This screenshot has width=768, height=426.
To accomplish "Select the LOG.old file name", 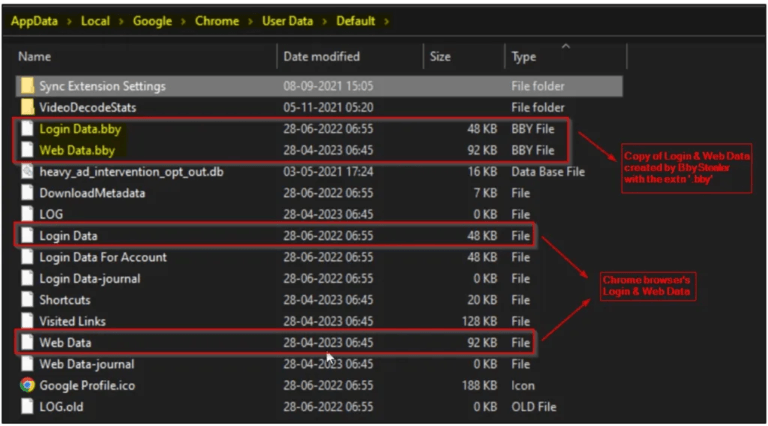I will pyautogui.click(x=61, y=407).
